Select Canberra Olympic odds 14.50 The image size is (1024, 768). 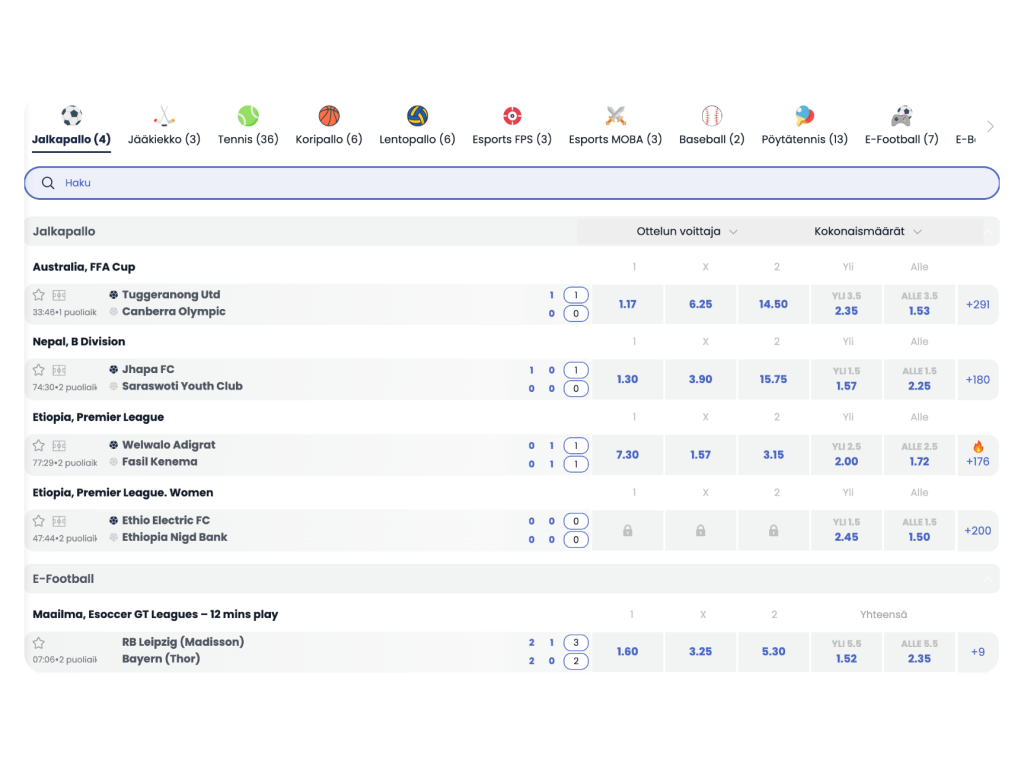[x=773, y=304]
